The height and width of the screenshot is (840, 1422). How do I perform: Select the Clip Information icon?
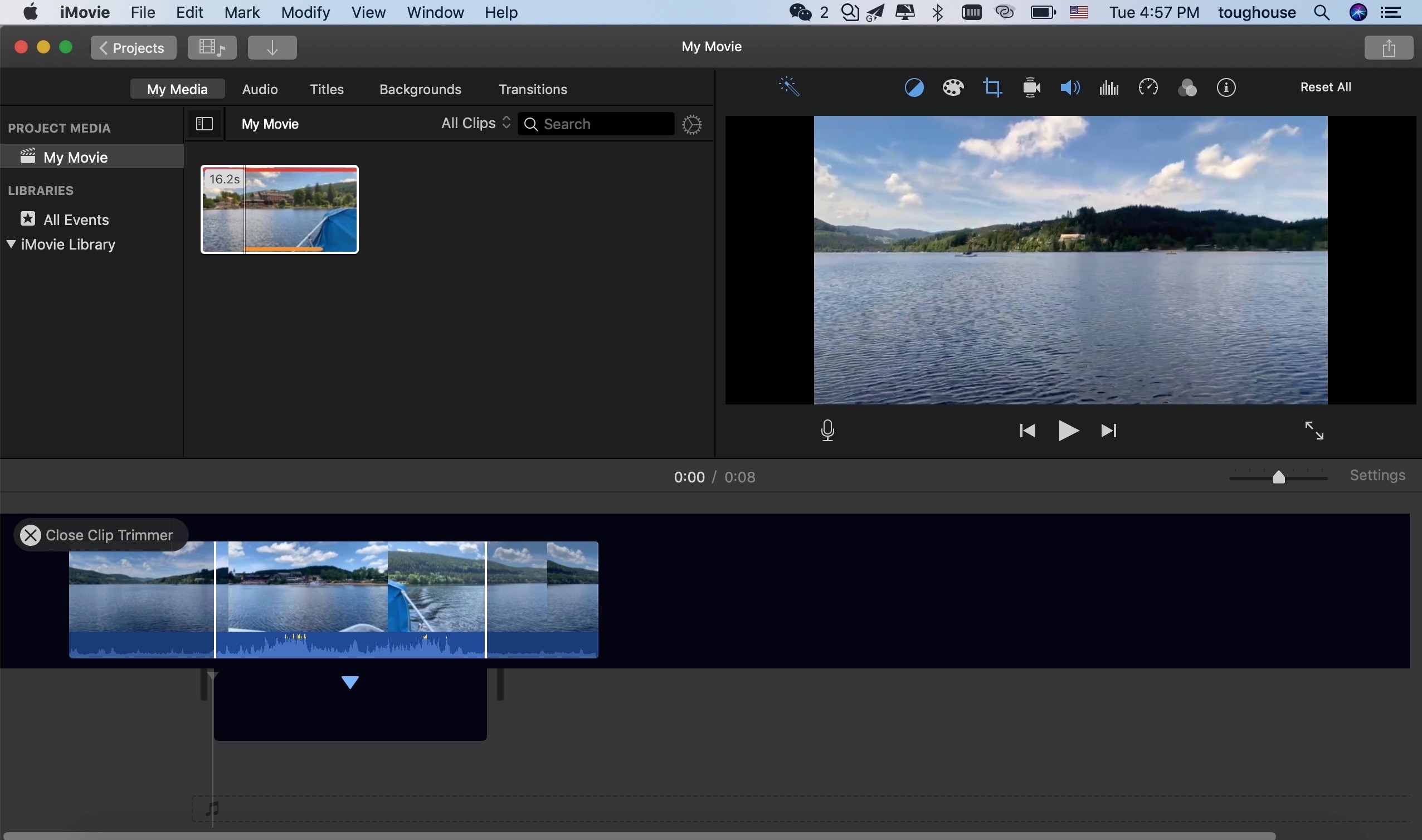(x=1225, y=88)
